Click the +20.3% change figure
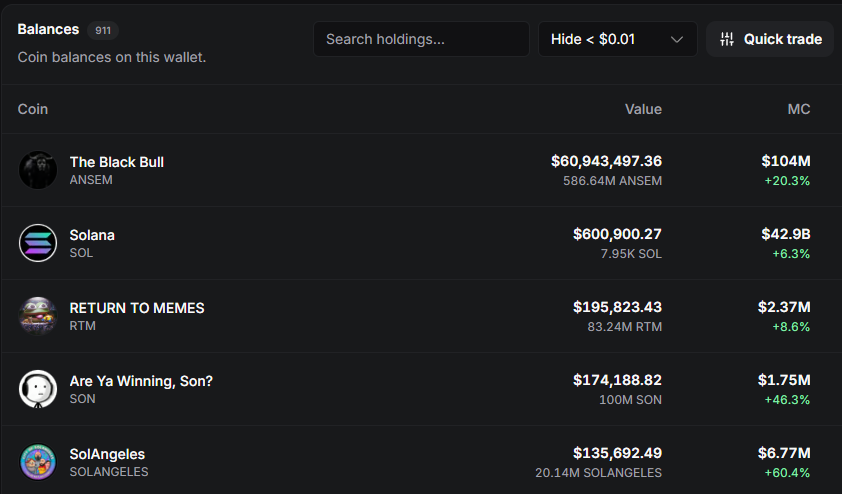This screenshot has height=494, width=842. [x=787, y=181]
